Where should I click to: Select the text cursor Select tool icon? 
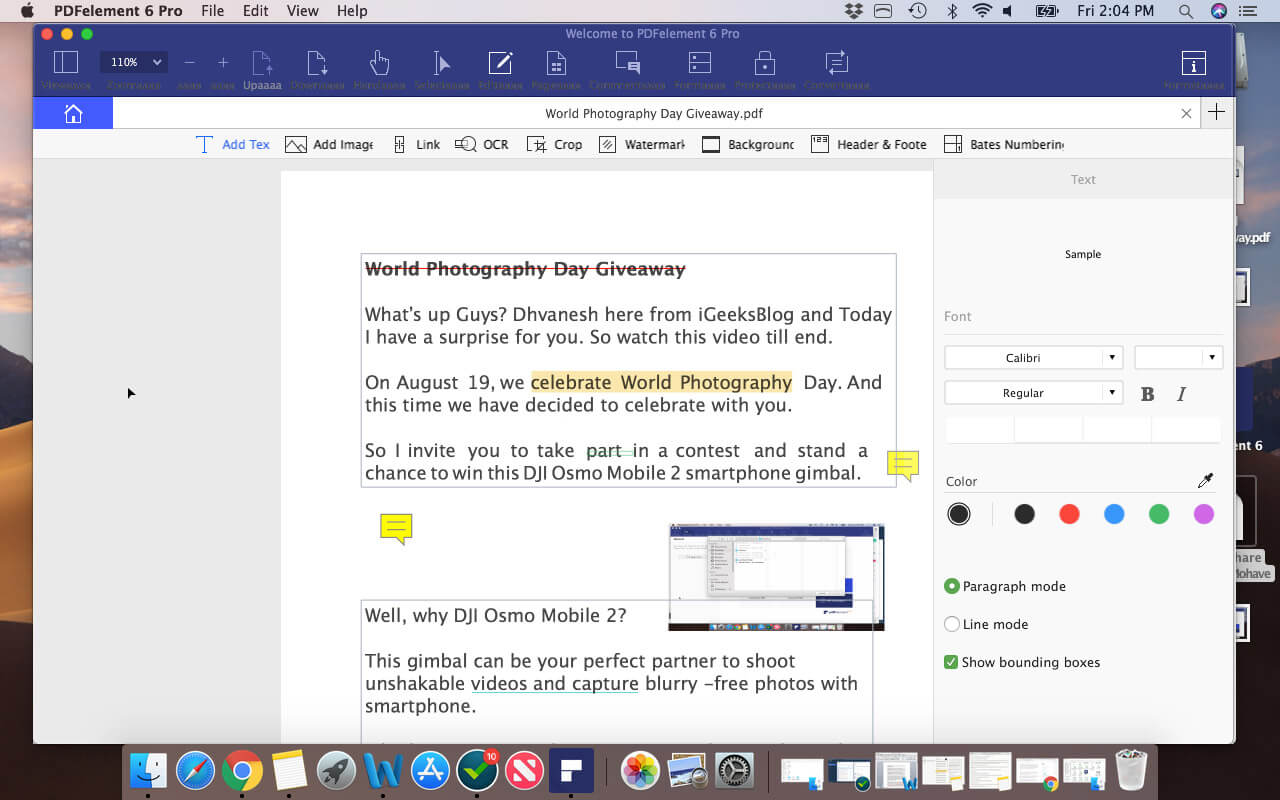pos(441,62)
